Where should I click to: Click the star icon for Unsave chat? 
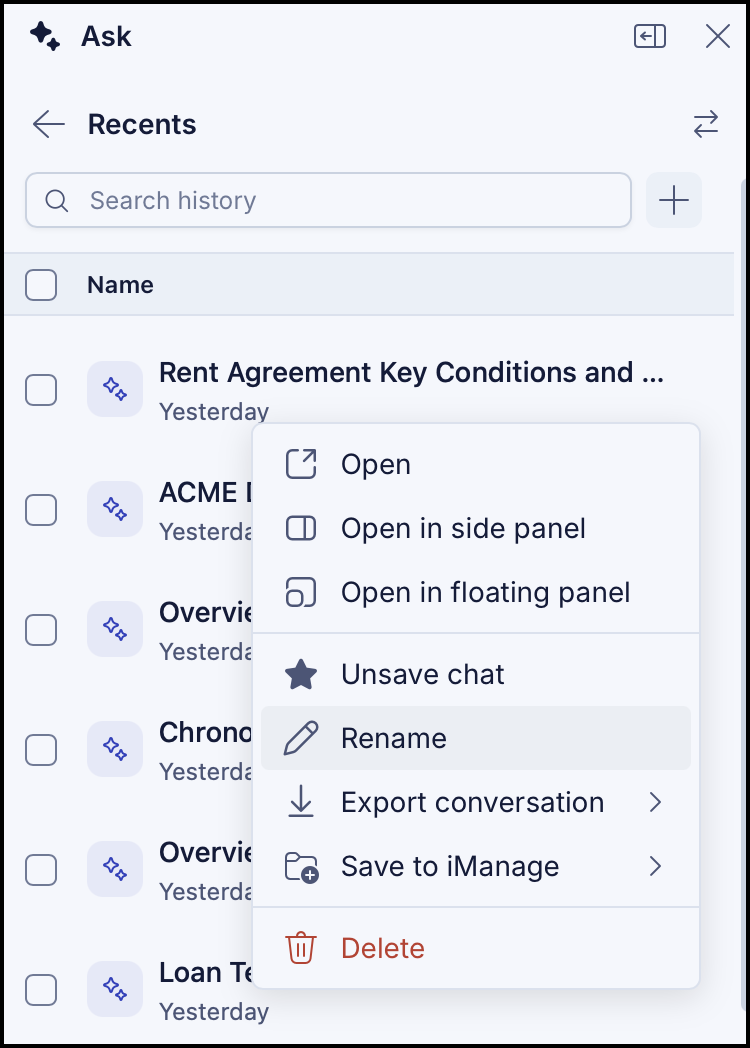[301, 674]
